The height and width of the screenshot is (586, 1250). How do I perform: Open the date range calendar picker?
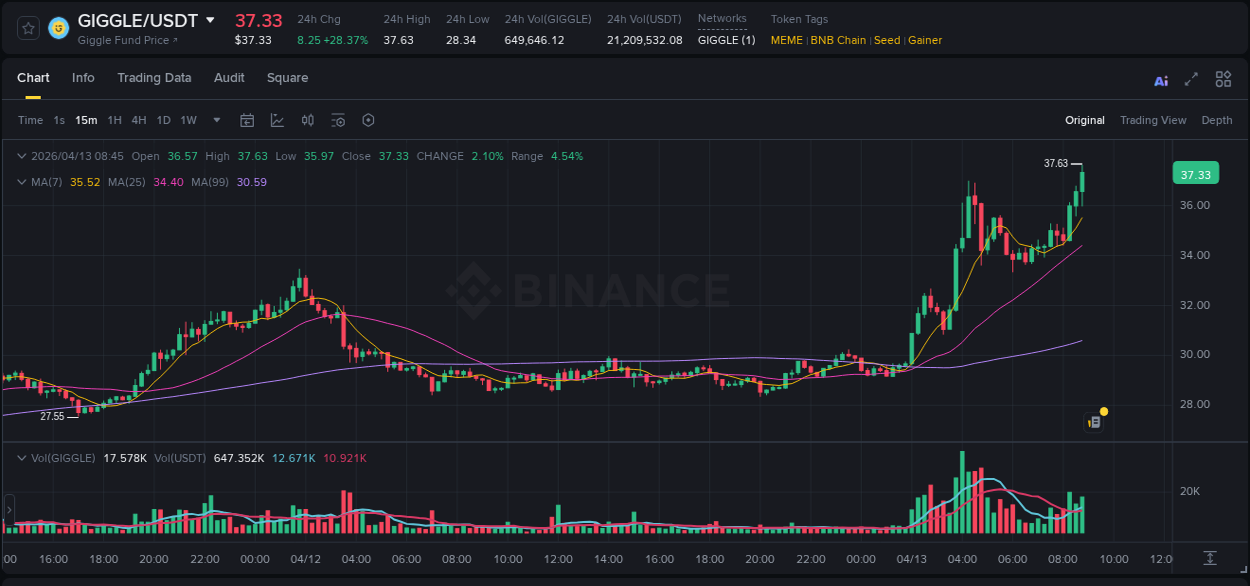click(247, 120)
